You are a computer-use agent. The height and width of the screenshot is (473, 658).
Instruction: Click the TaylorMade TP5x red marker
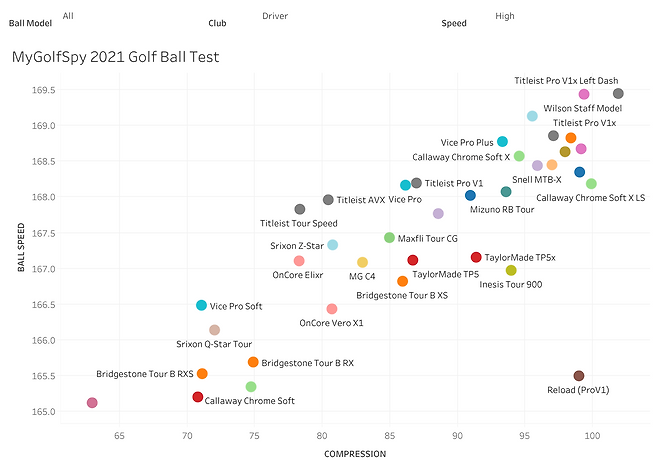pyautogui.click(x=476, y=257)
